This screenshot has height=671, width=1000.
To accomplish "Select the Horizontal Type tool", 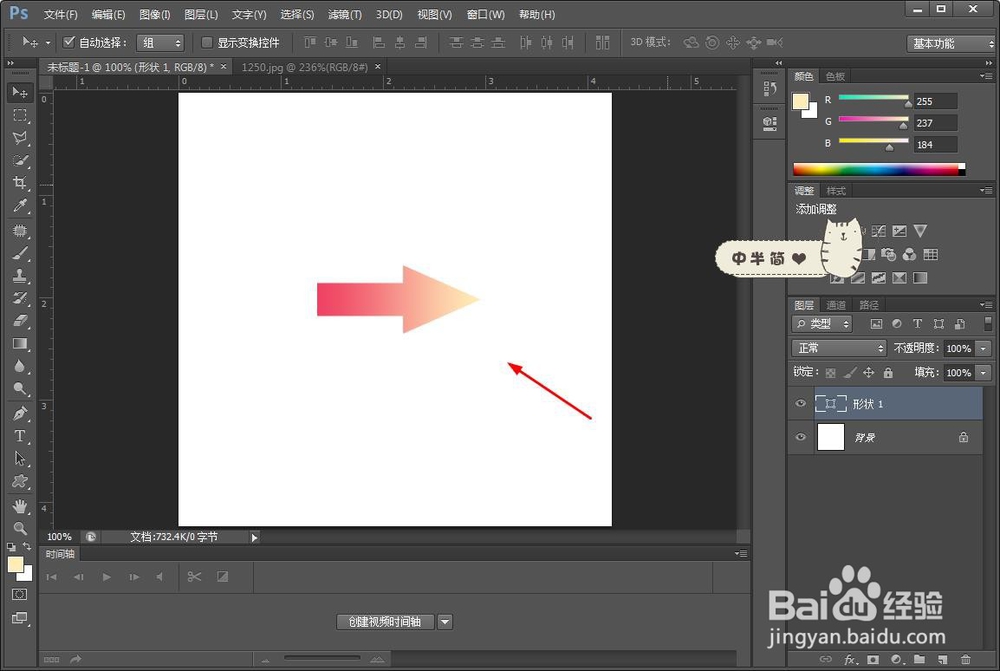I will [20, 436].
